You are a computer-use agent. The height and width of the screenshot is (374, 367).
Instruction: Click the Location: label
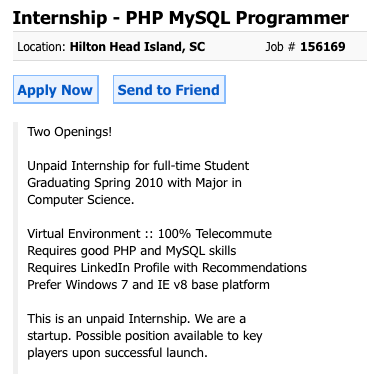click(41, 47)
